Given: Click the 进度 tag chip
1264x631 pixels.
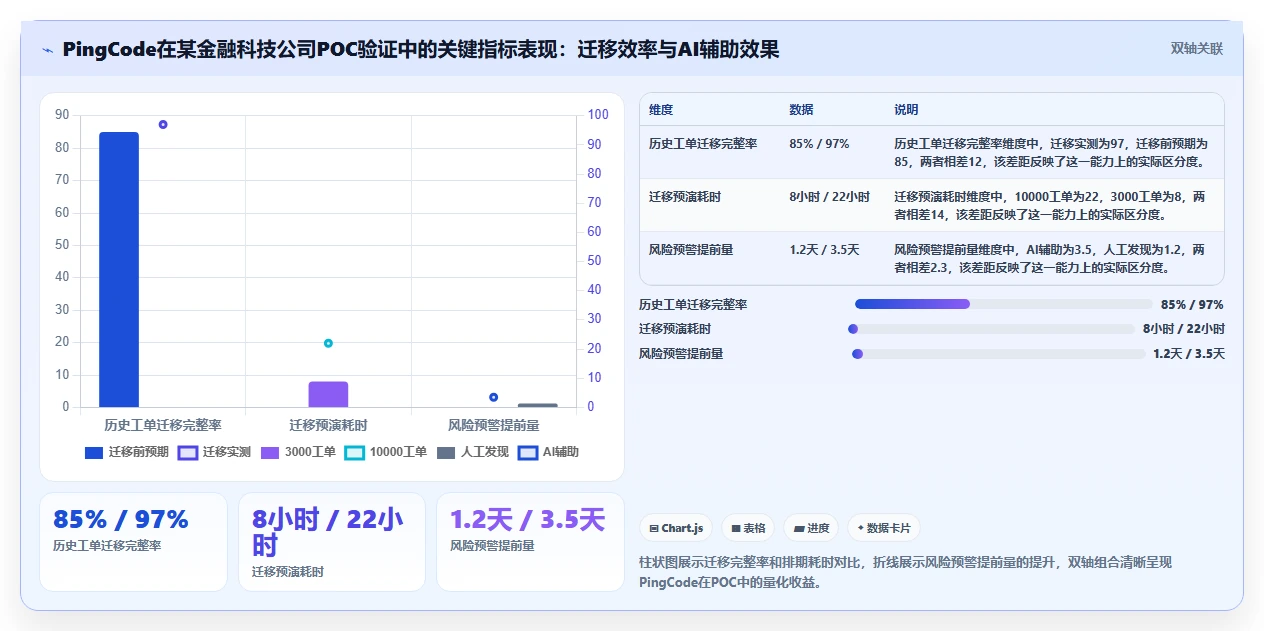Looking at the screenshot, I should (x=811, y=528).
